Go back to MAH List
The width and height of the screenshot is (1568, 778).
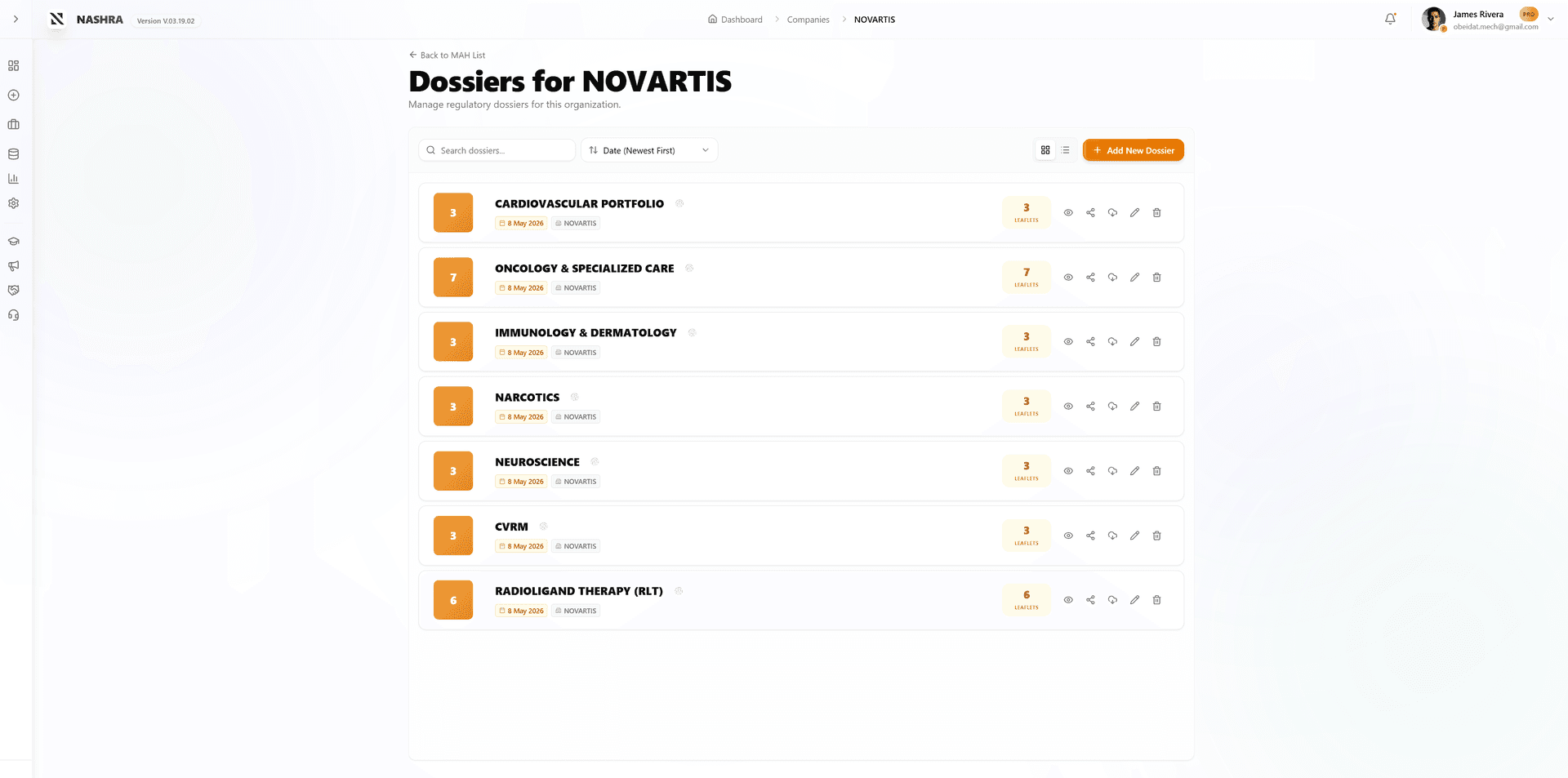click(x=447, y=56)
